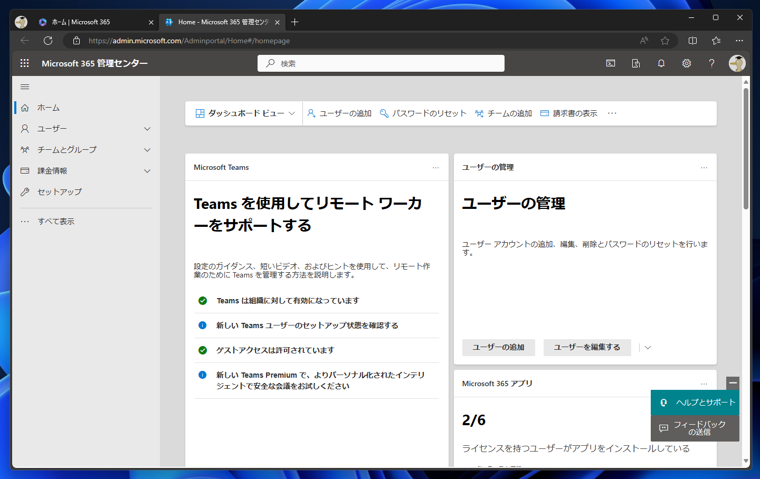Click scrollbar down arrow

click(746, 461)
